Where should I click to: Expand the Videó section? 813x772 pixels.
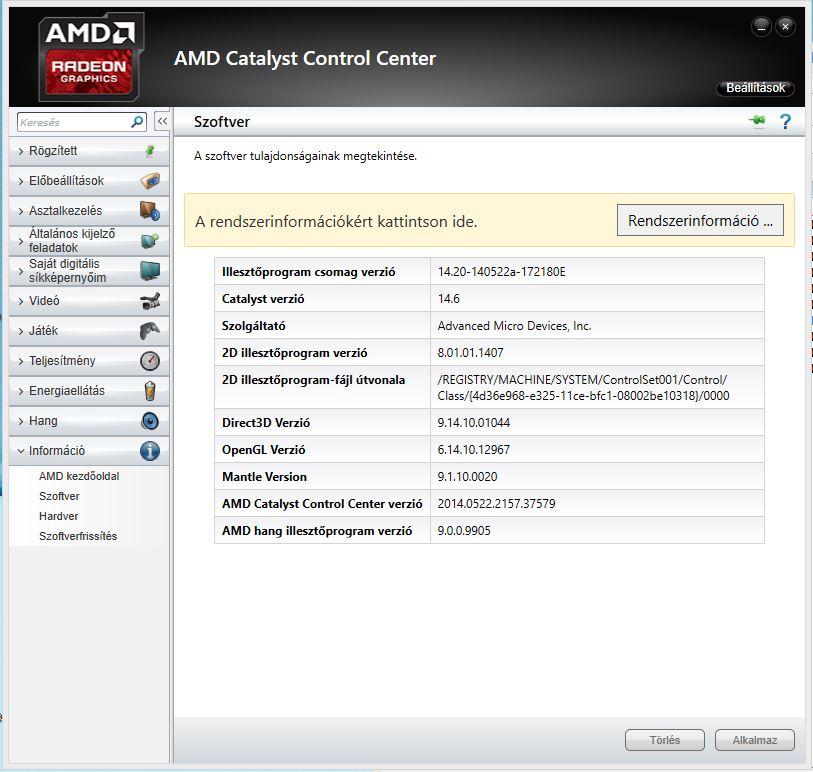pyautogui.click(x=89, y=301)
